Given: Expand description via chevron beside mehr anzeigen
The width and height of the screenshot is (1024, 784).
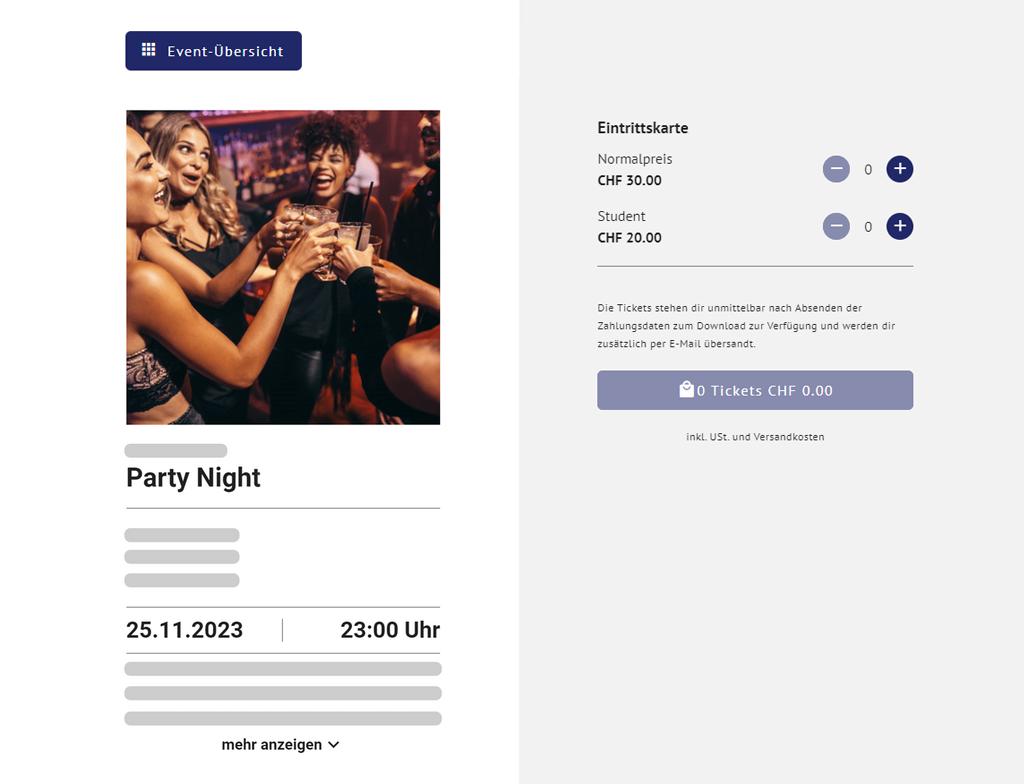Looking at the screenshot, I should [334, 745].
